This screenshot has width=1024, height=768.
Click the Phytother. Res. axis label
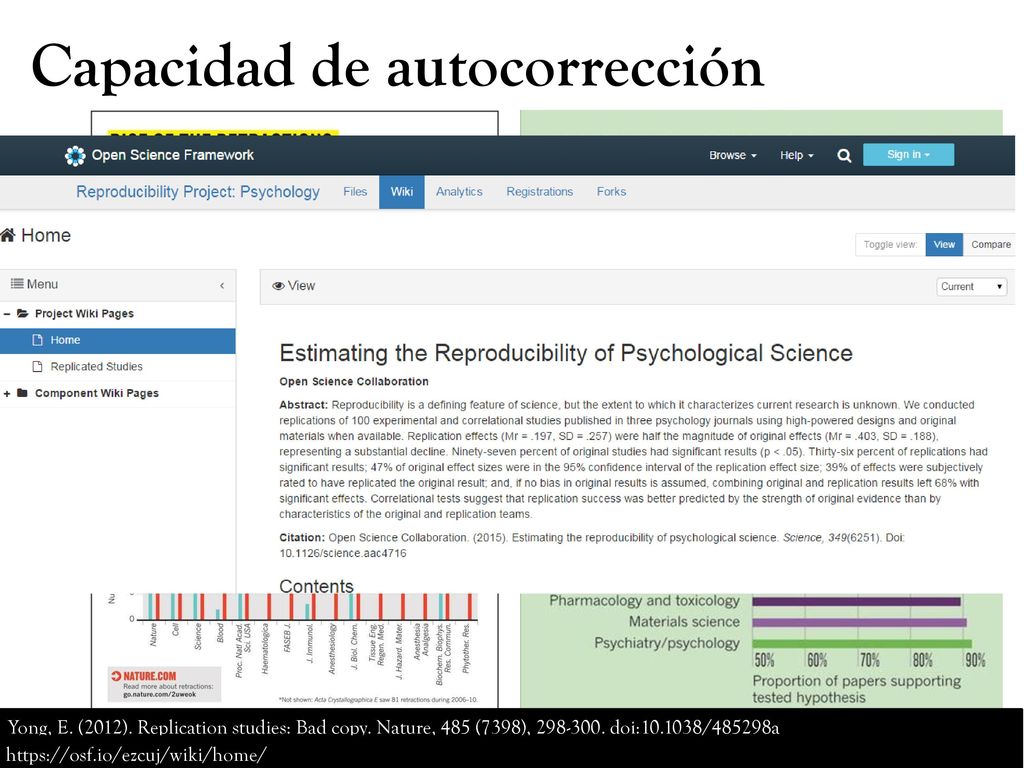pyautogui.click(x=466, y=648)
